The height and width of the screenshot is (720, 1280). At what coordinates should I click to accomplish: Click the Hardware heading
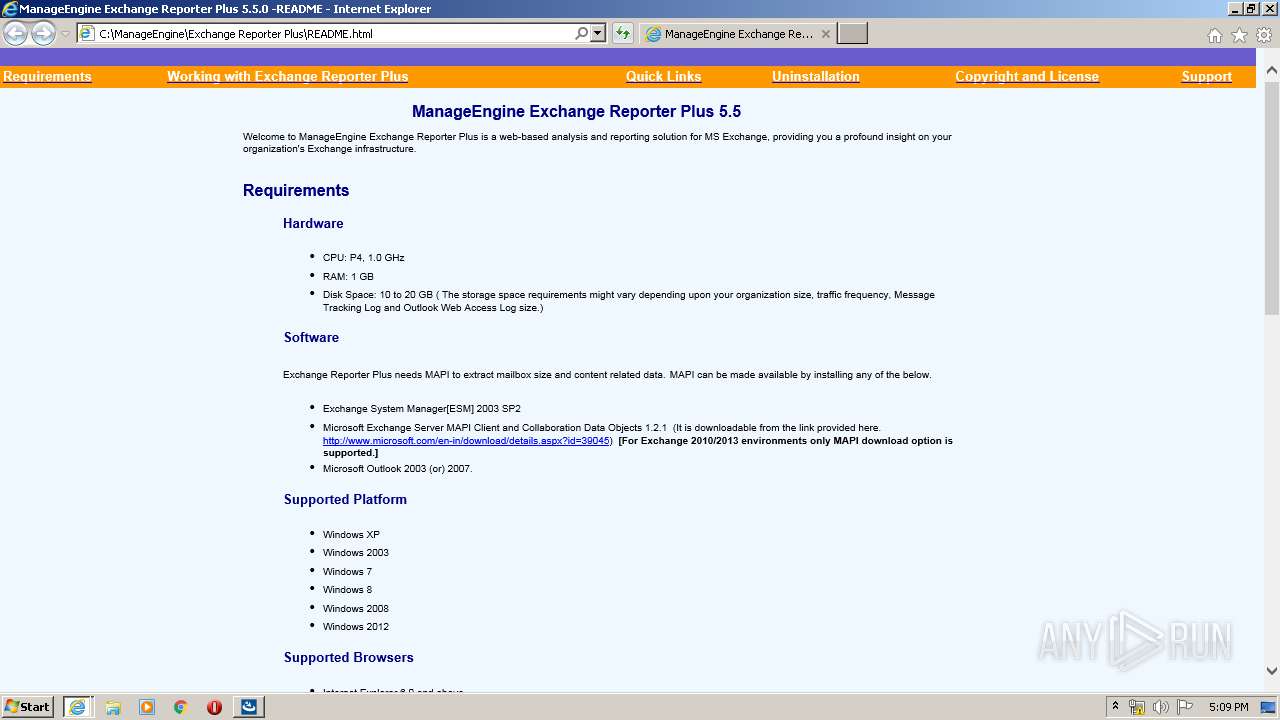pos(313,224)
